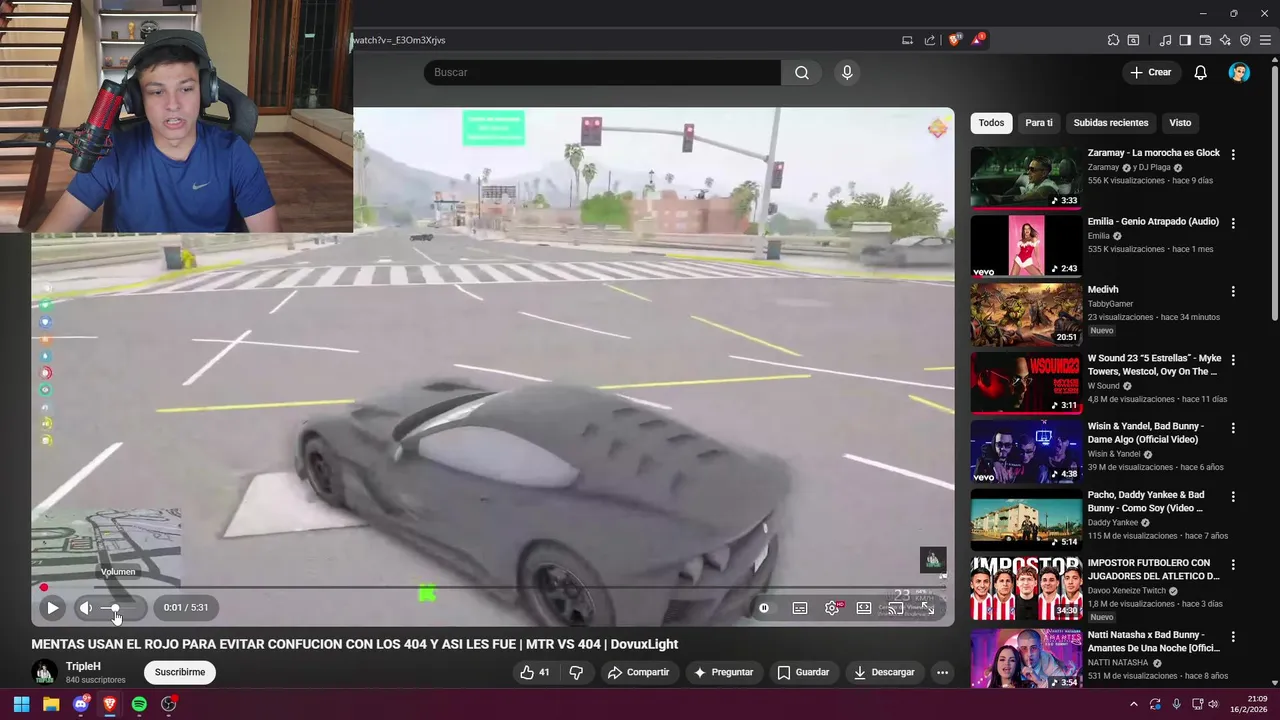1280x720 pixels.
Task: Open YouTube notifications bell
Action: coord(1201,72)
